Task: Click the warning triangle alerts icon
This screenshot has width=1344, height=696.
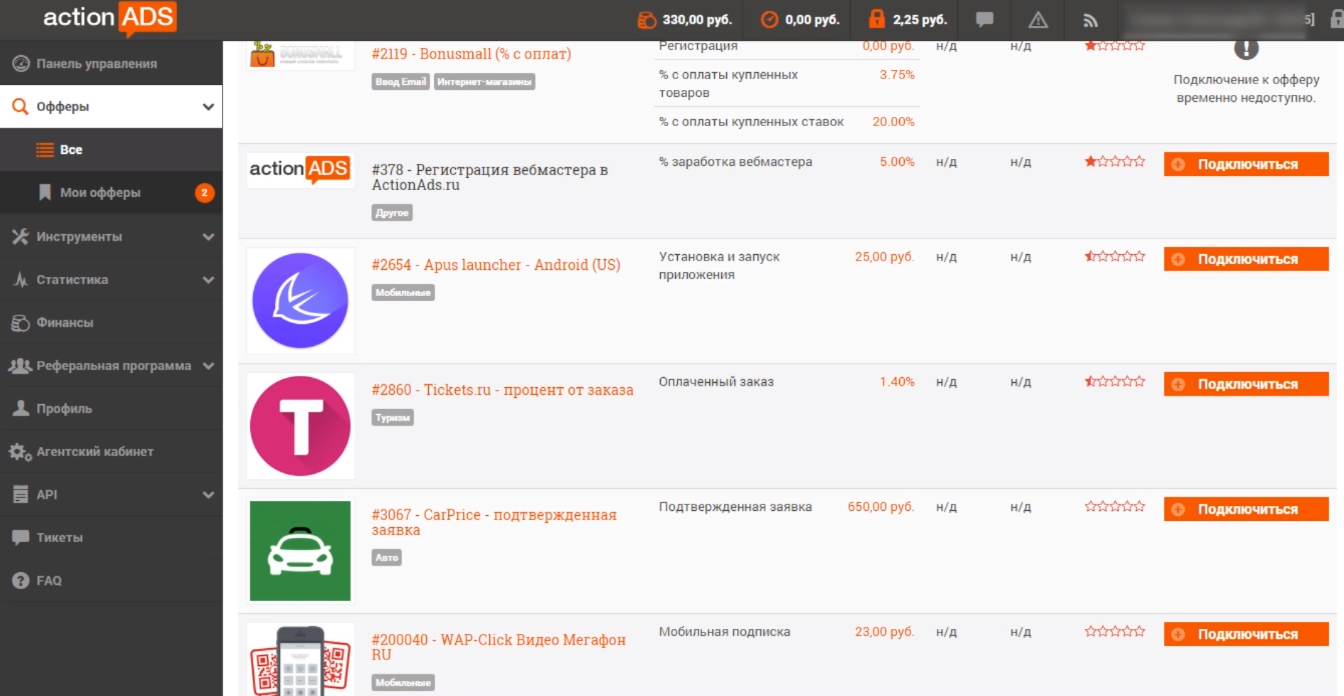Action: (x=1038, y=19)
